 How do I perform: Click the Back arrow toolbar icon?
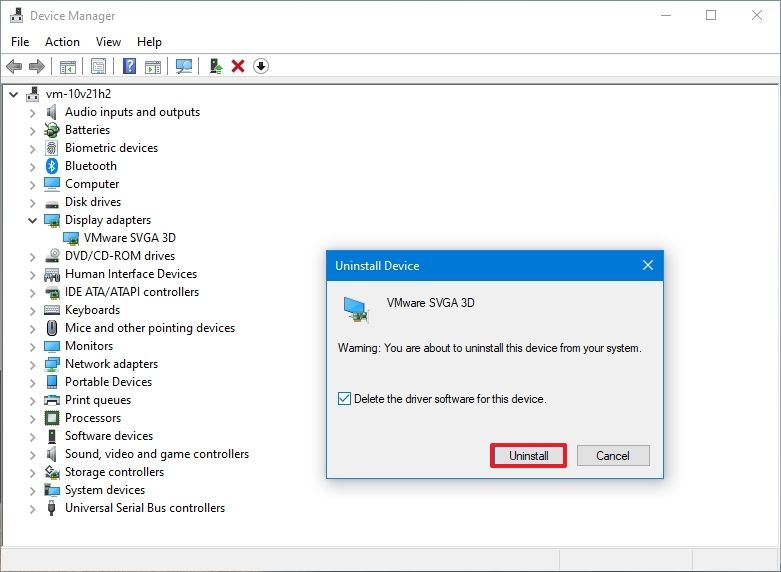[x=14, y=66]
